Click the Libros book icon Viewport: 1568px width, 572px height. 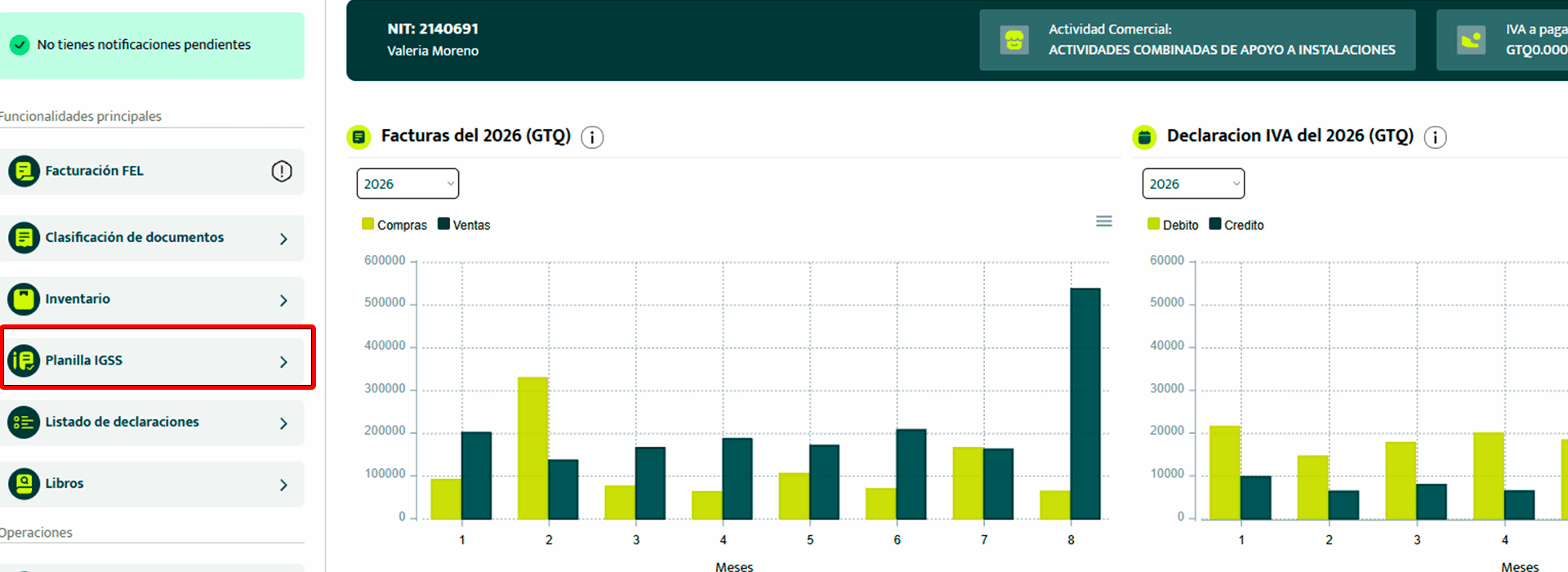pyautogui.click(x=24, y=484)
